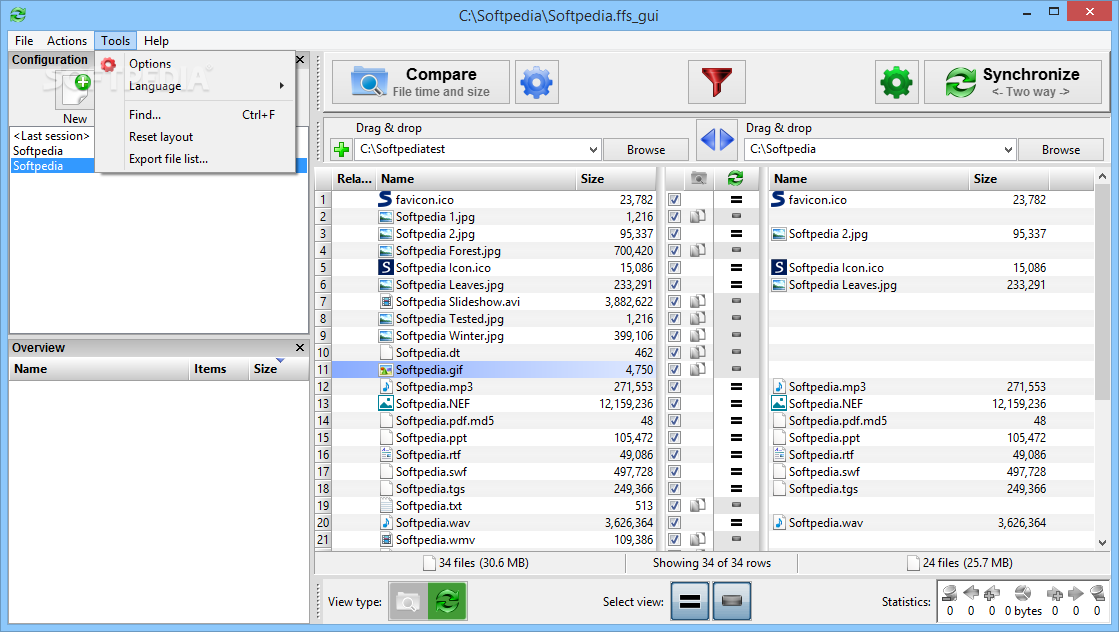Uncheck favicon.ico row checkbox
Image resolution: width=1119 pixels, height=632 pixels.
[674, 200]
